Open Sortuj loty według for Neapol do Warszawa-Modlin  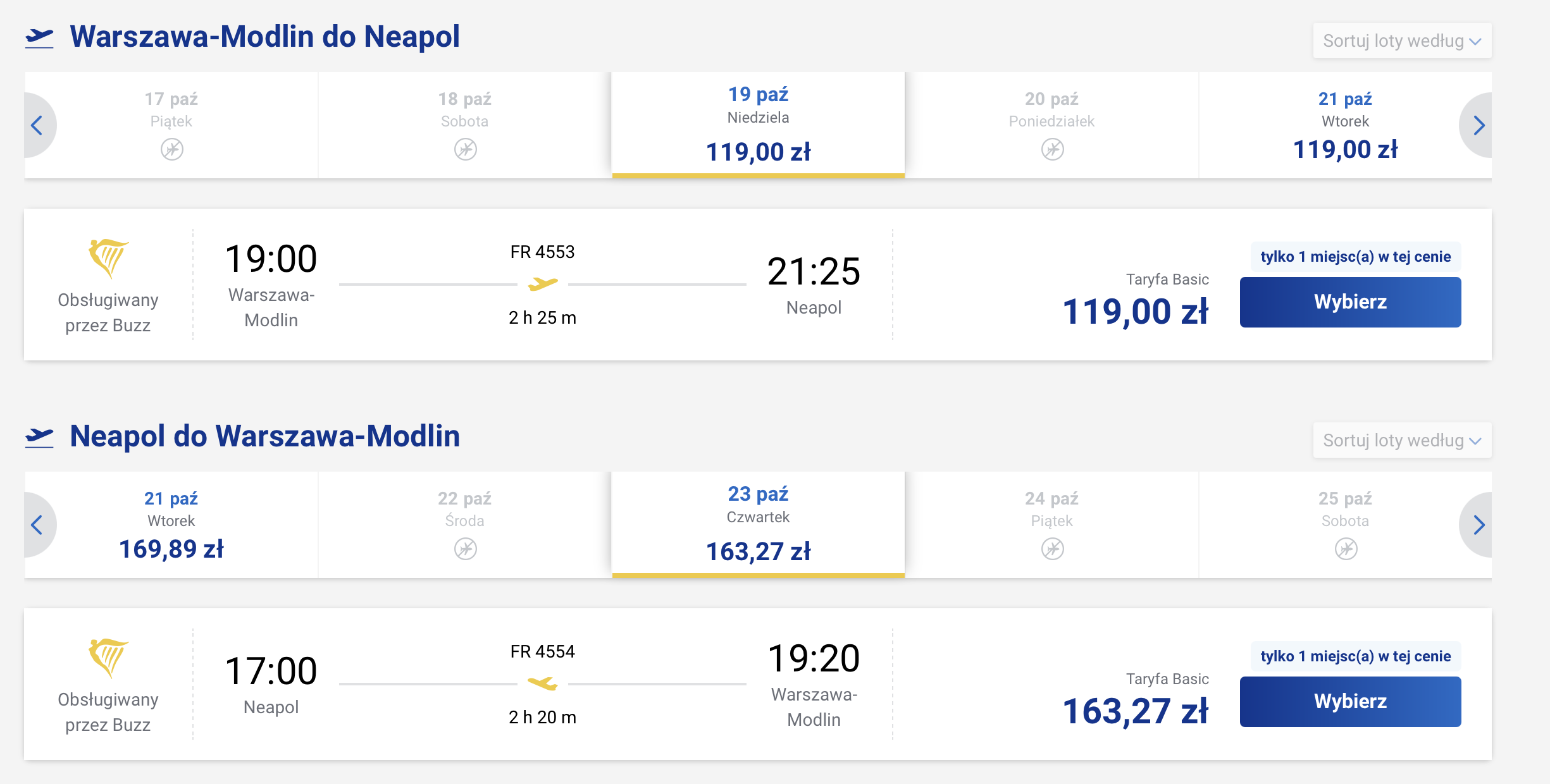[x=1402, y=441]
